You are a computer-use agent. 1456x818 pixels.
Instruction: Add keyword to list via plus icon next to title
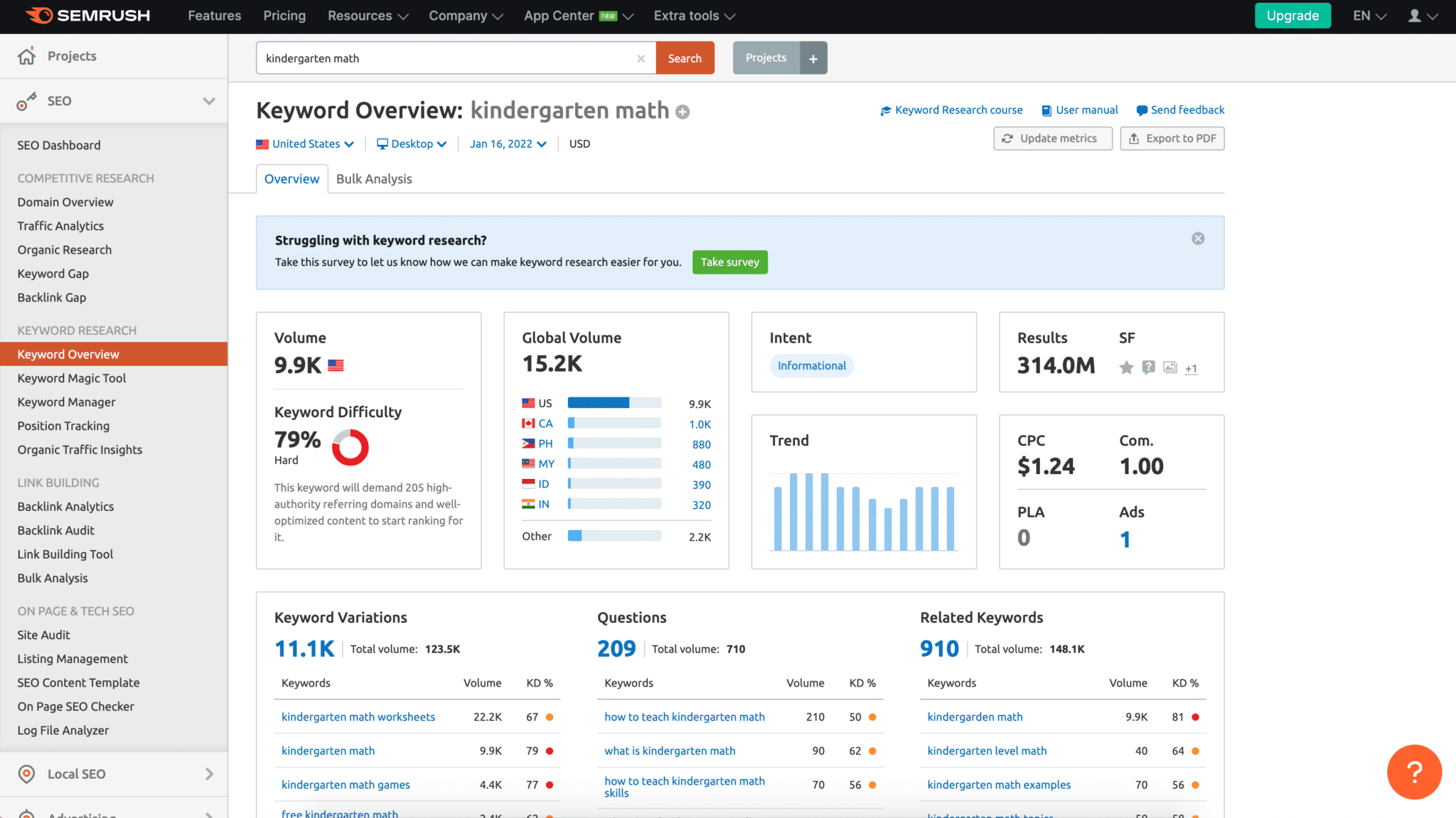[x=682, y=112]
